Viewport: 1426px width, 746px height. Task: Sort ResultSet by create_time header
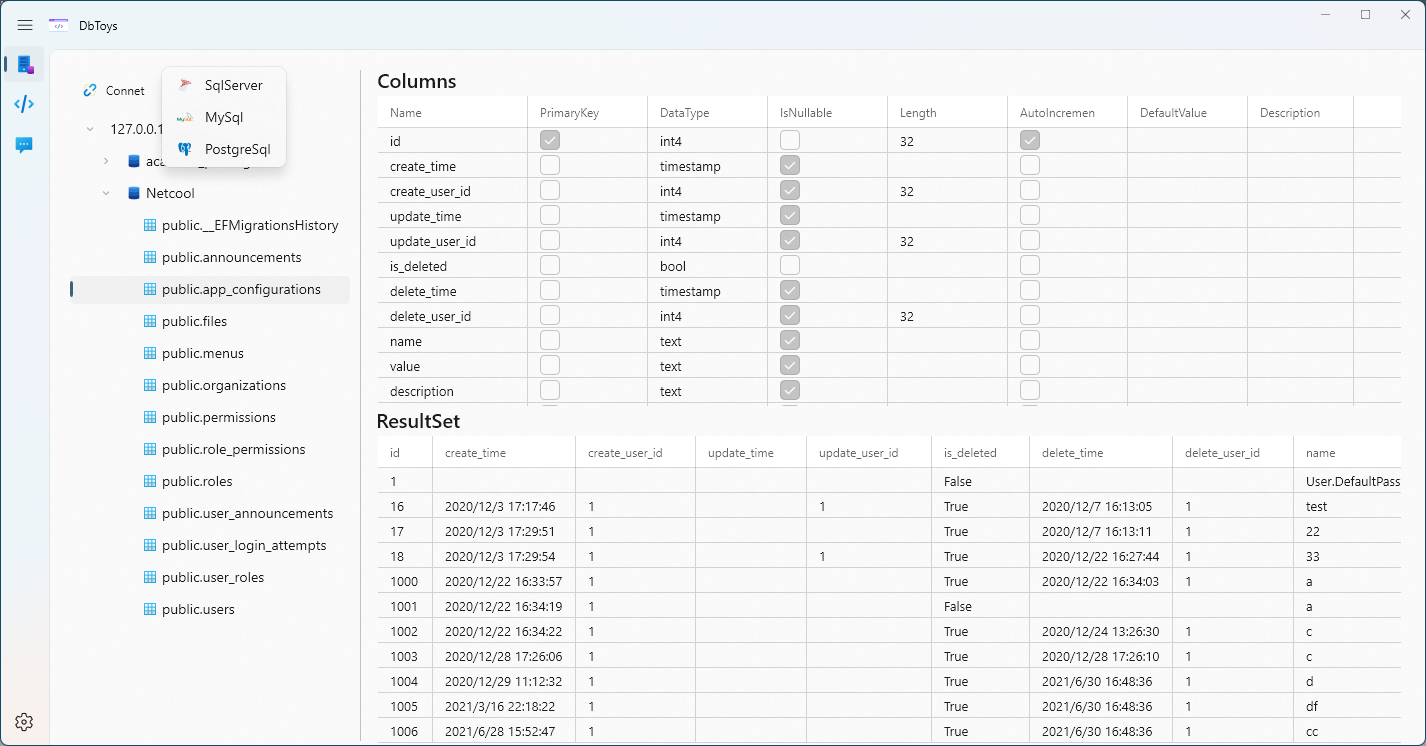[504, 453]
